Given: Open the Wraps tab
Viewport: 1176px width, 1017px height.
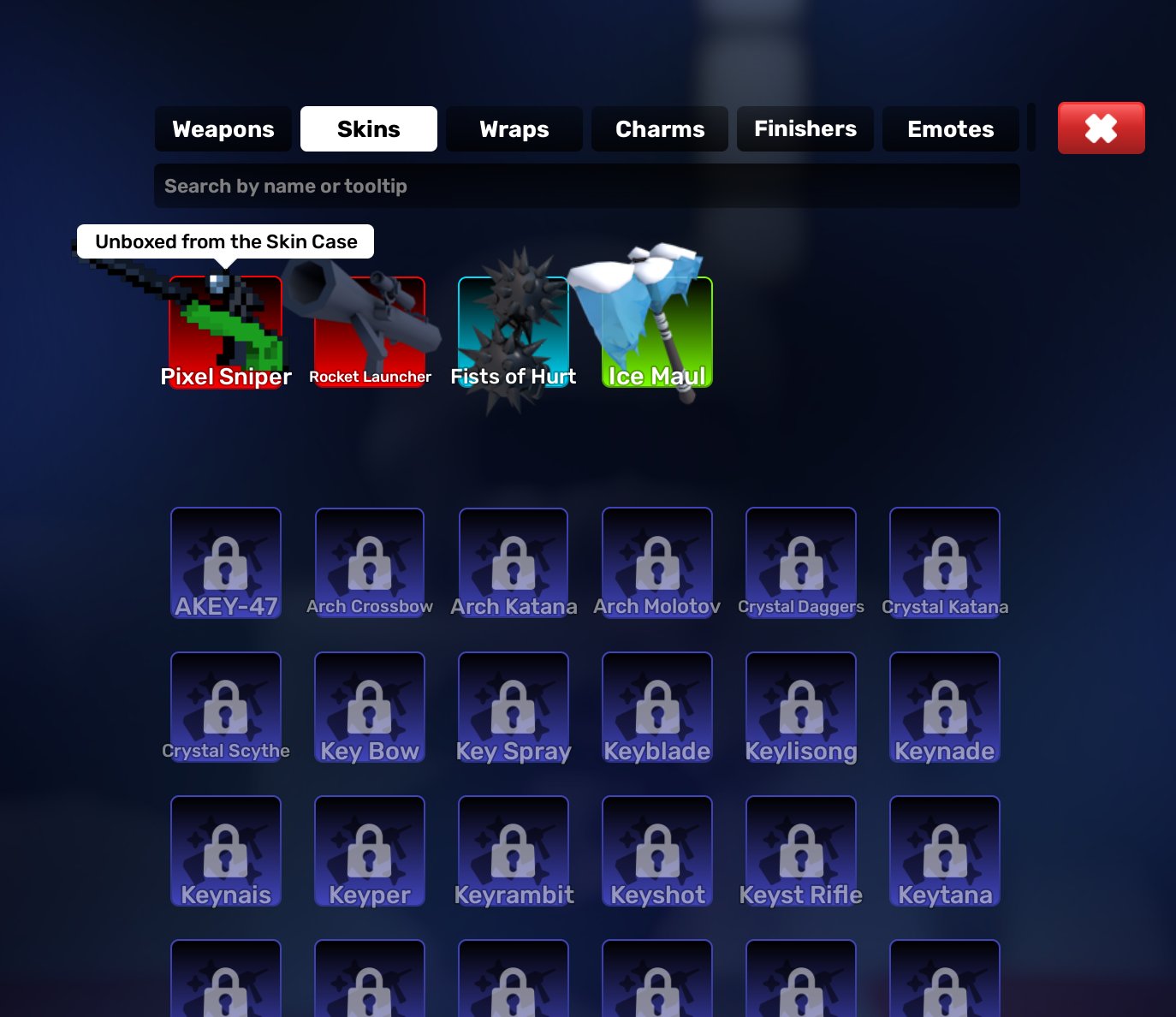Looking at the screenshot, I should (514, 129).
